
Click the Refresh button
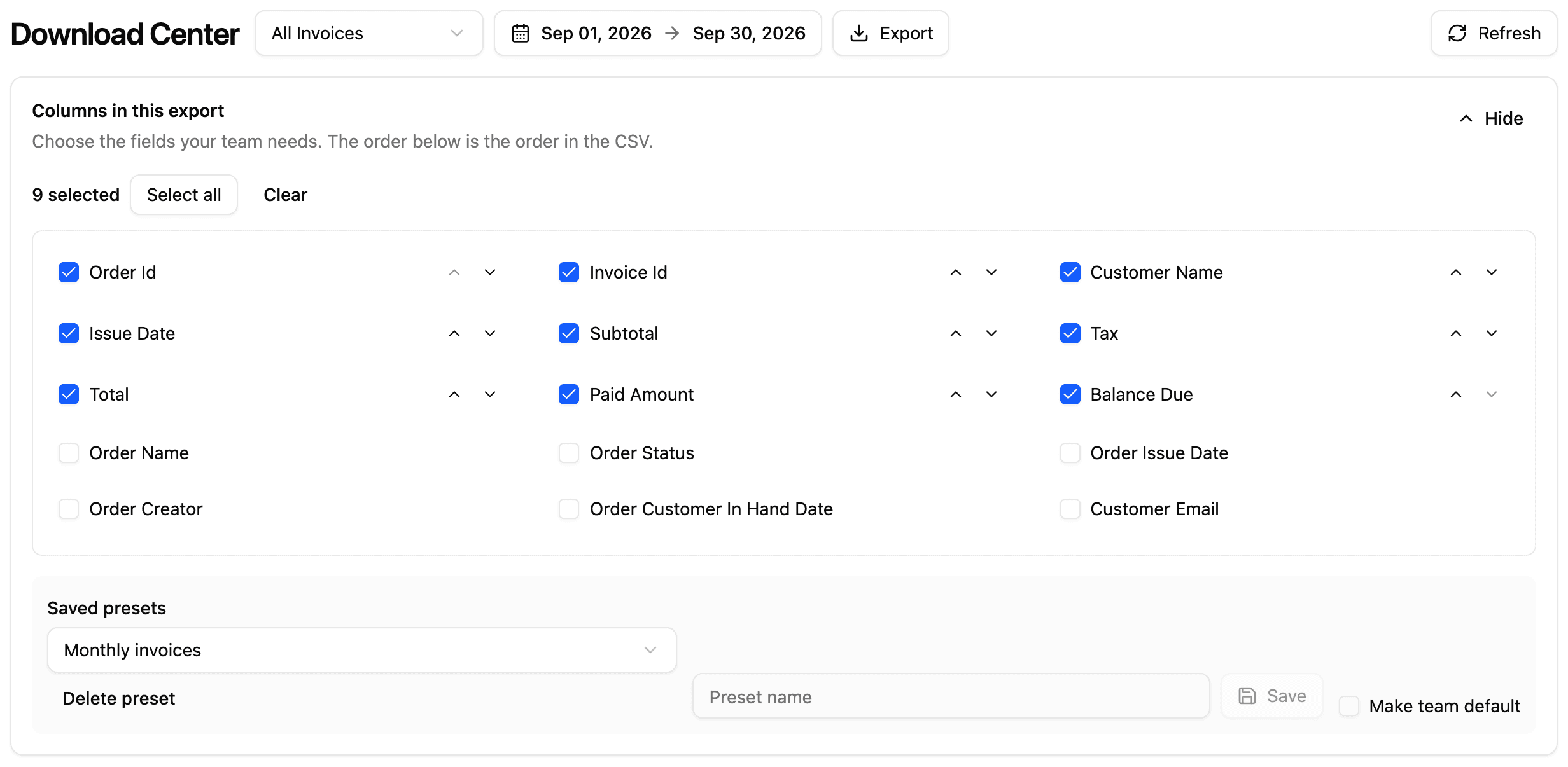click(x=1494, y=33)
